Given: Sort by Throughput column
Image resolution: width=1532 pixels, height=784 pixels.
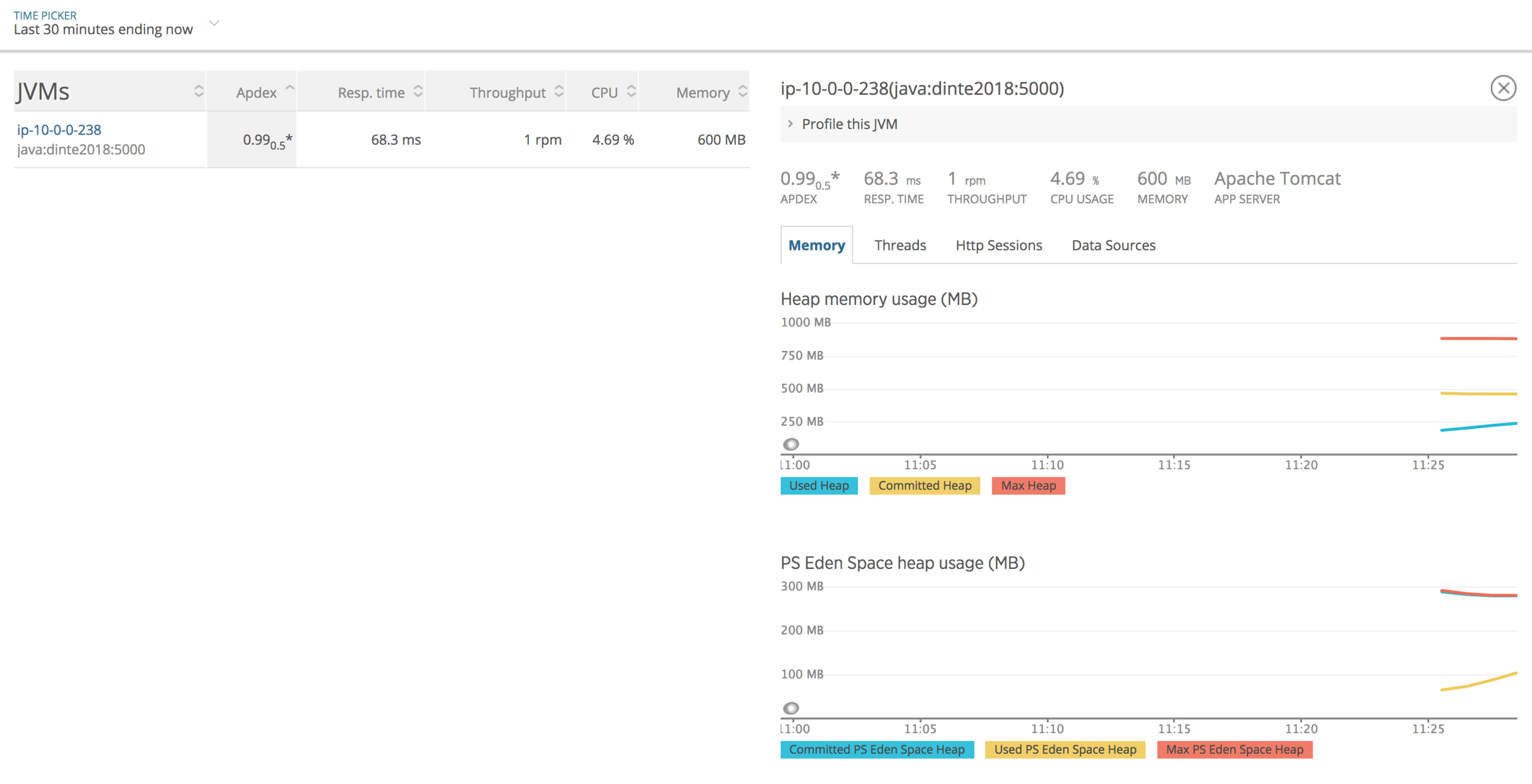Looking at the screenshot, I should pyautogui.click(x=558, y=92).
